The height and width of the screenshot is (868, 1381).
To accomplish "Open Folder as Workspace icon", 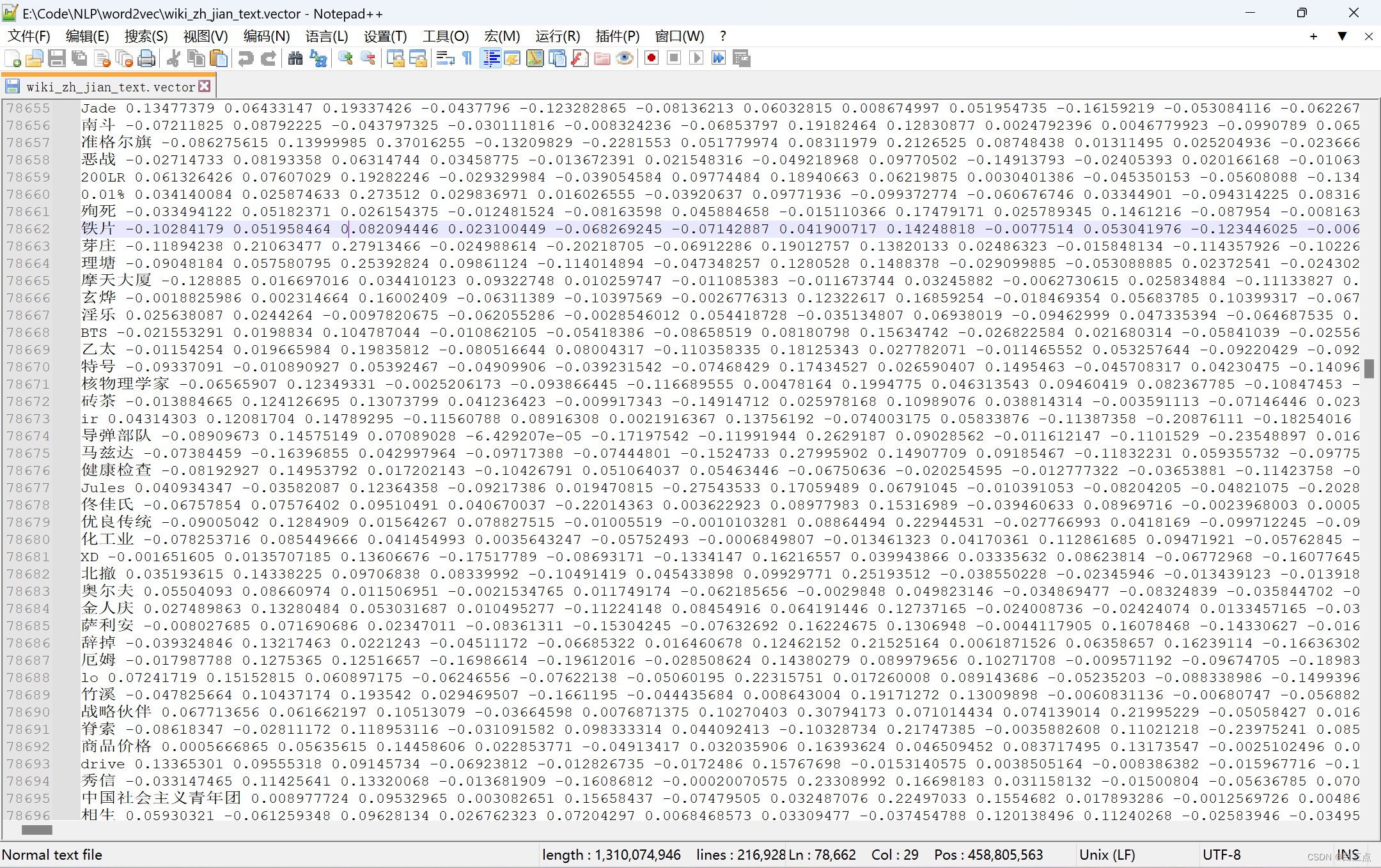I will tap(602, 59).
